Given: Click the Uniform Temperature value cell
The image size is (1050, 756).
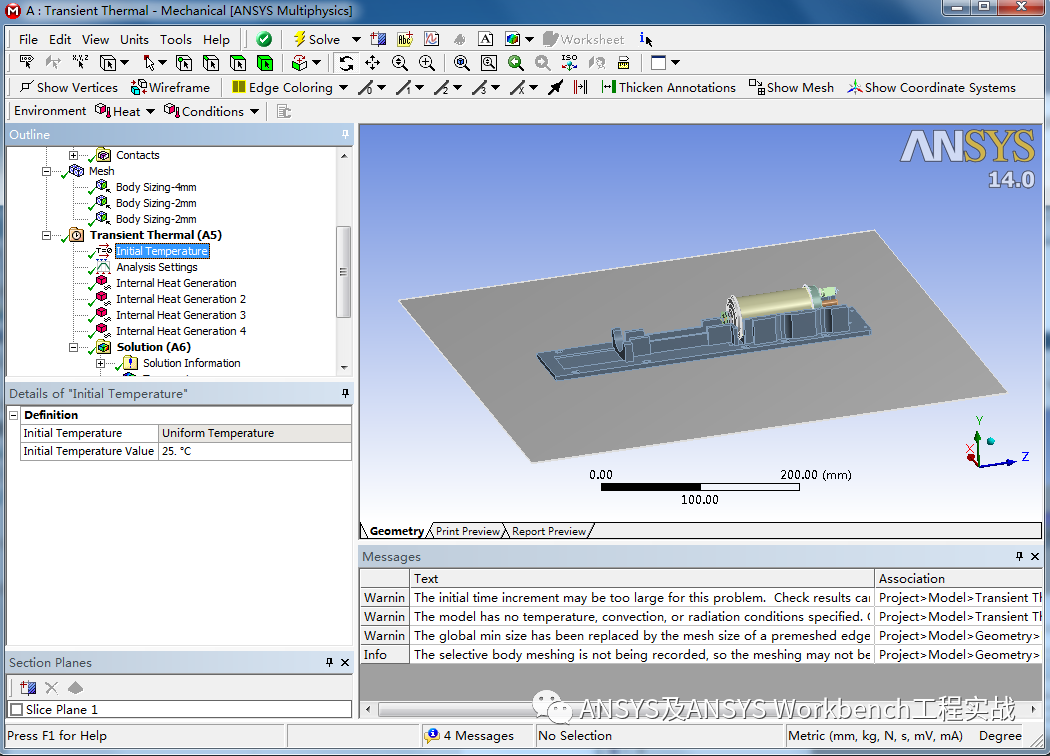Looking at the screenshot, I should 254,433.
